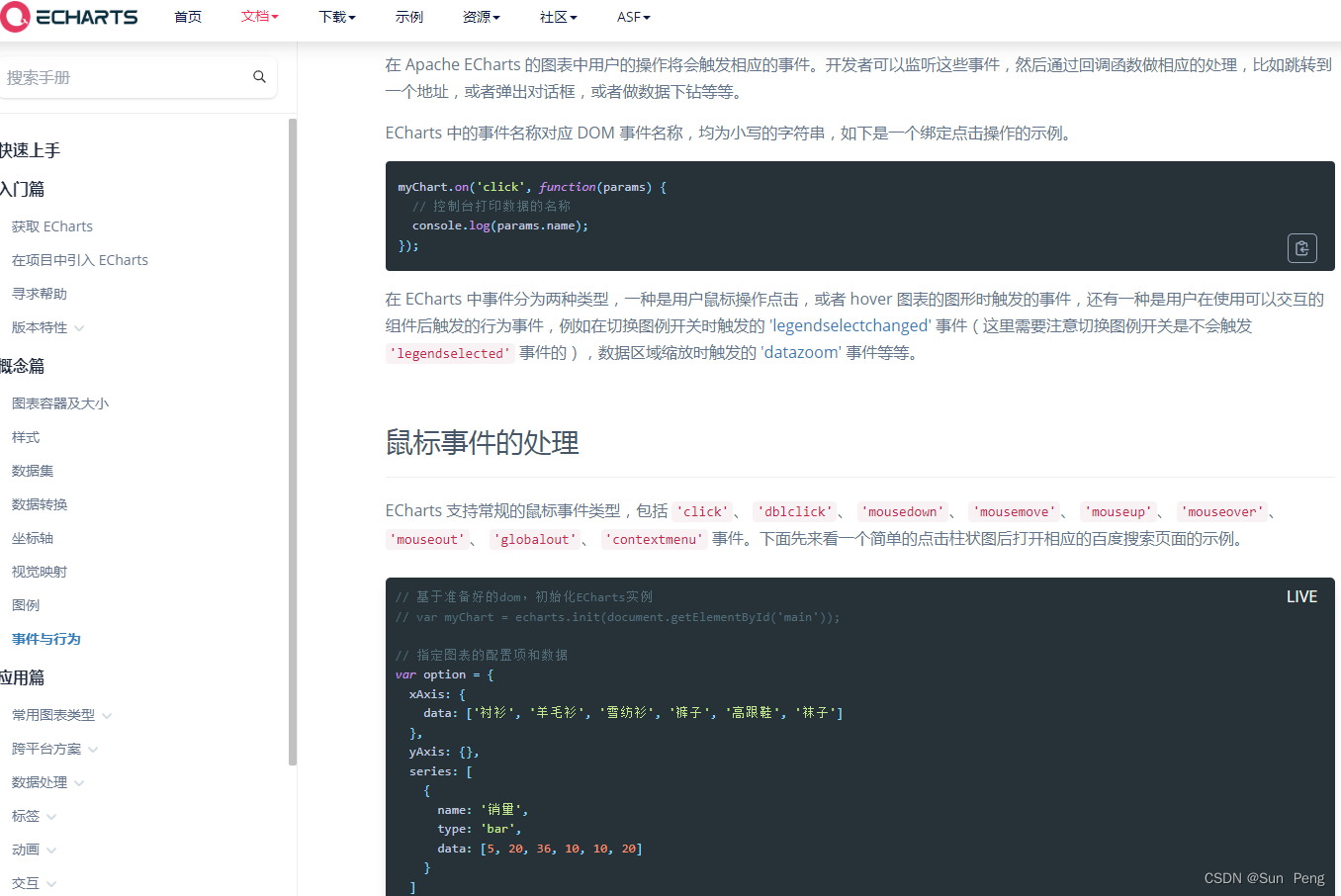Open the 首页 nav item
Screen dimensions: 1341x896
tap(188, 17)
